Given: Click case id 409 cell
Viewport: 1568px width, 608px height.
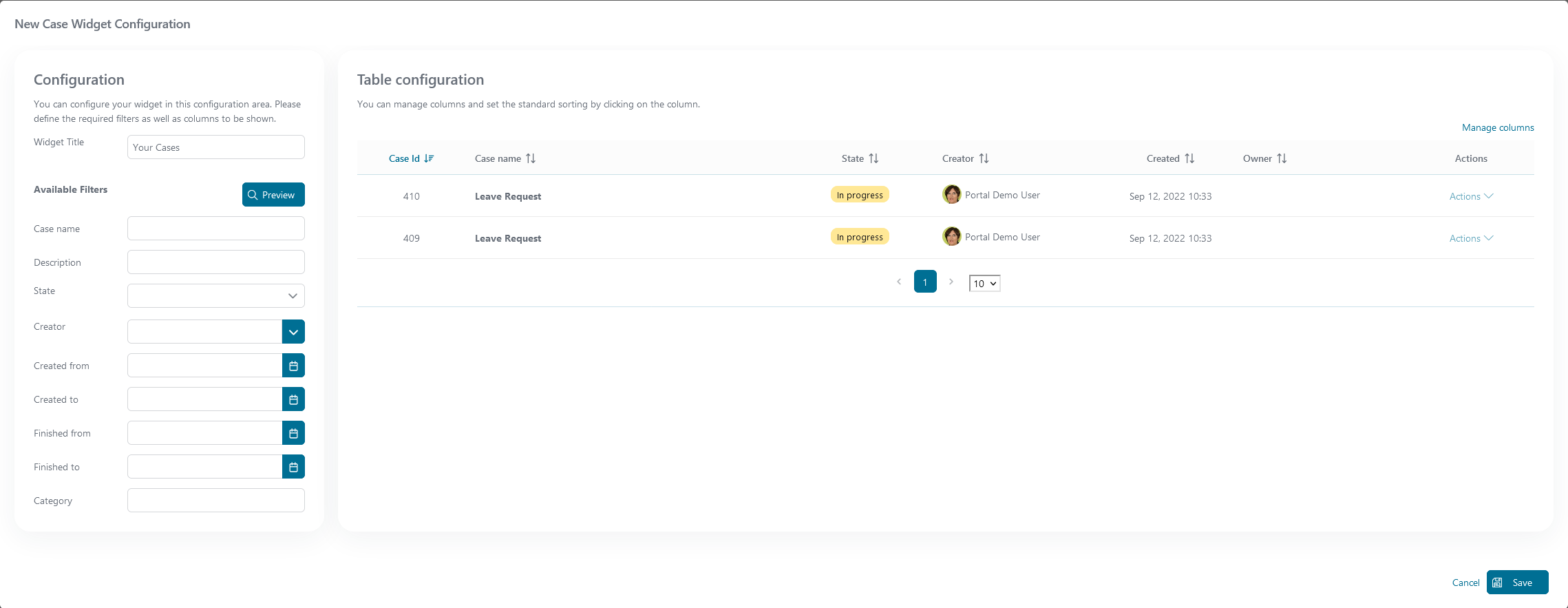Looking at the screenshot, I should pyautogui.click(x=411, y=238).
